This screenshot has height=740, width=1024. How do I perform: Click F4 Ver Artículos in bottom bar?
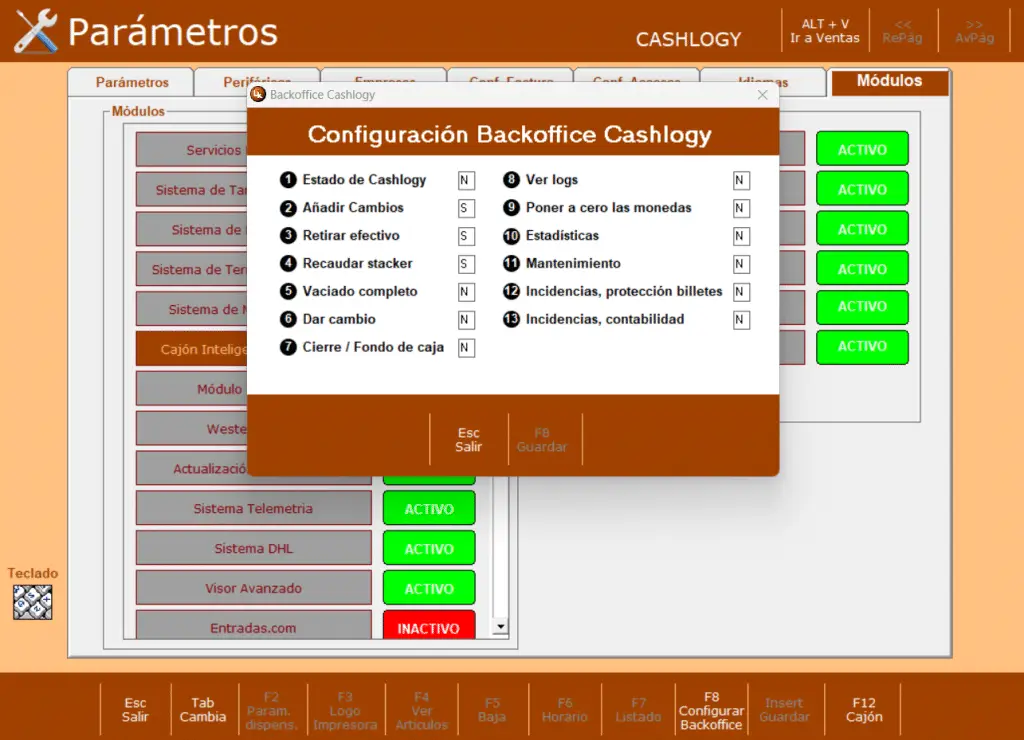pyautogui.click(x=421, y=711)
